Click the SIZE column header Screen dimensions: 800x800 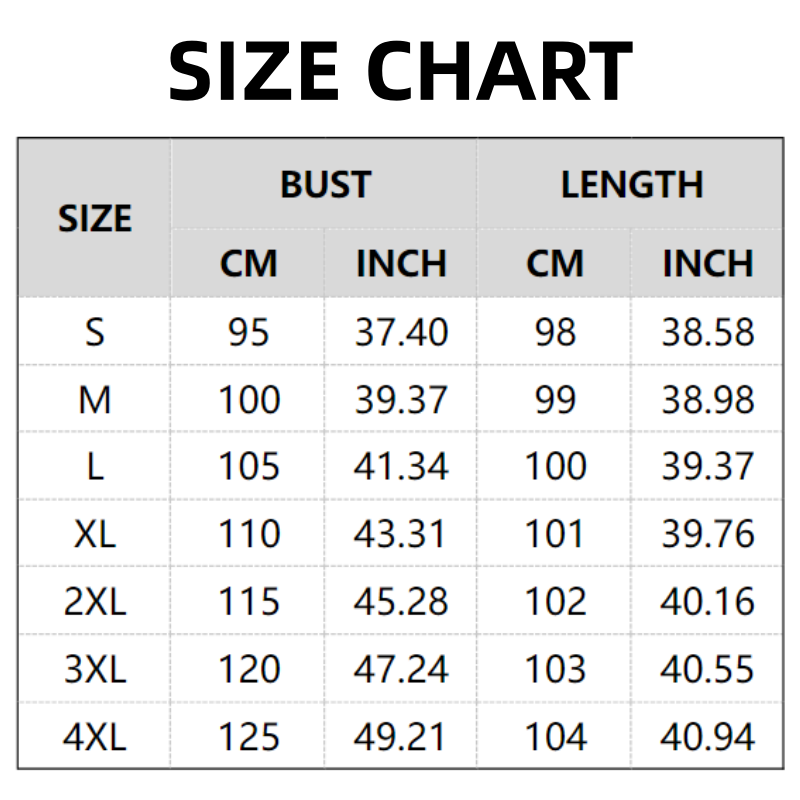(x=95, y=218)
